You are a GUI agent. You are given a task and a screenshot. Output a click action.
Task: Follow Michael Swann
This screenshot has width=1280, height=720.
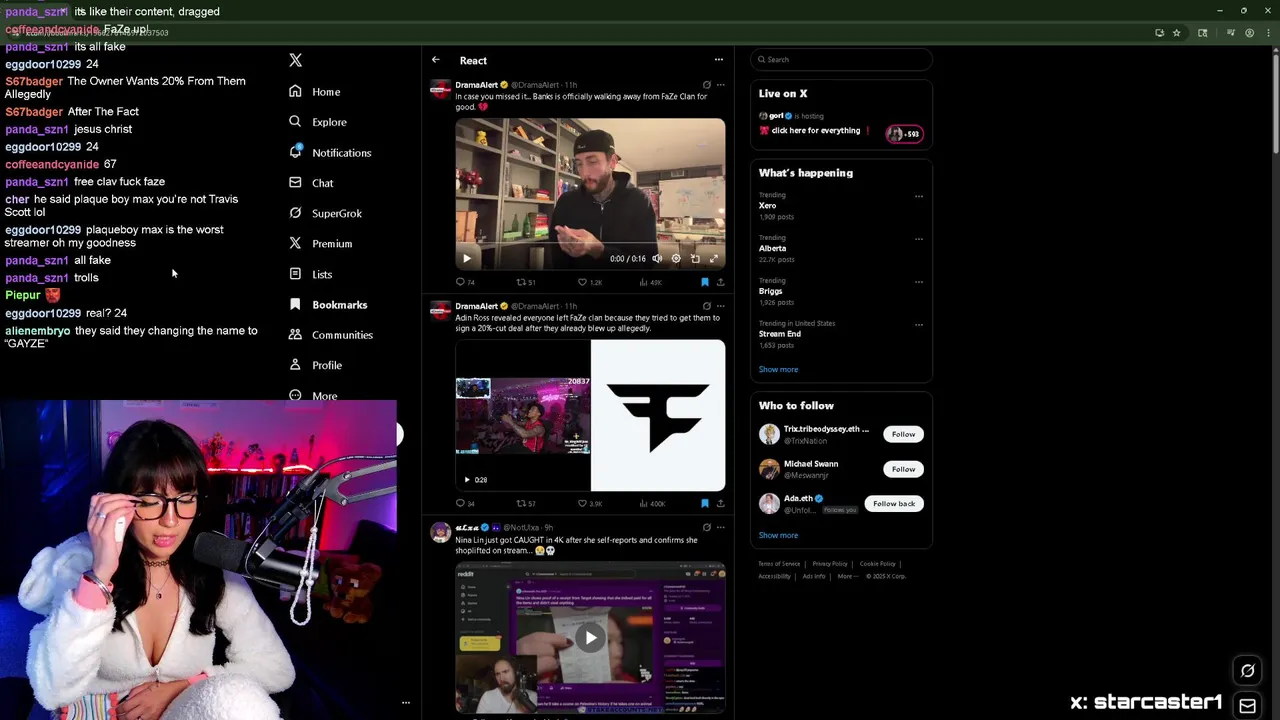(x=903, y=469)
